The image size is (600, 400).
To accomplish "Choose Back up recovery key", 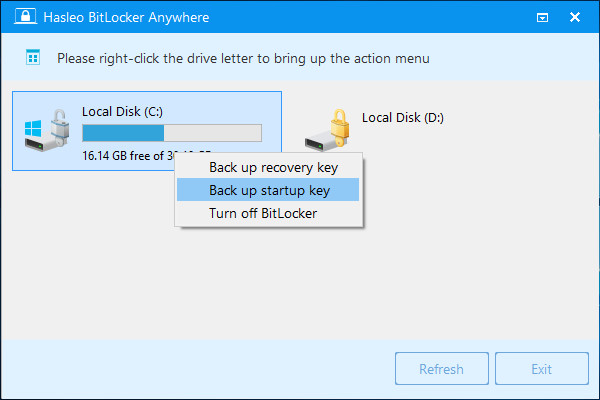I will point(268,167).
